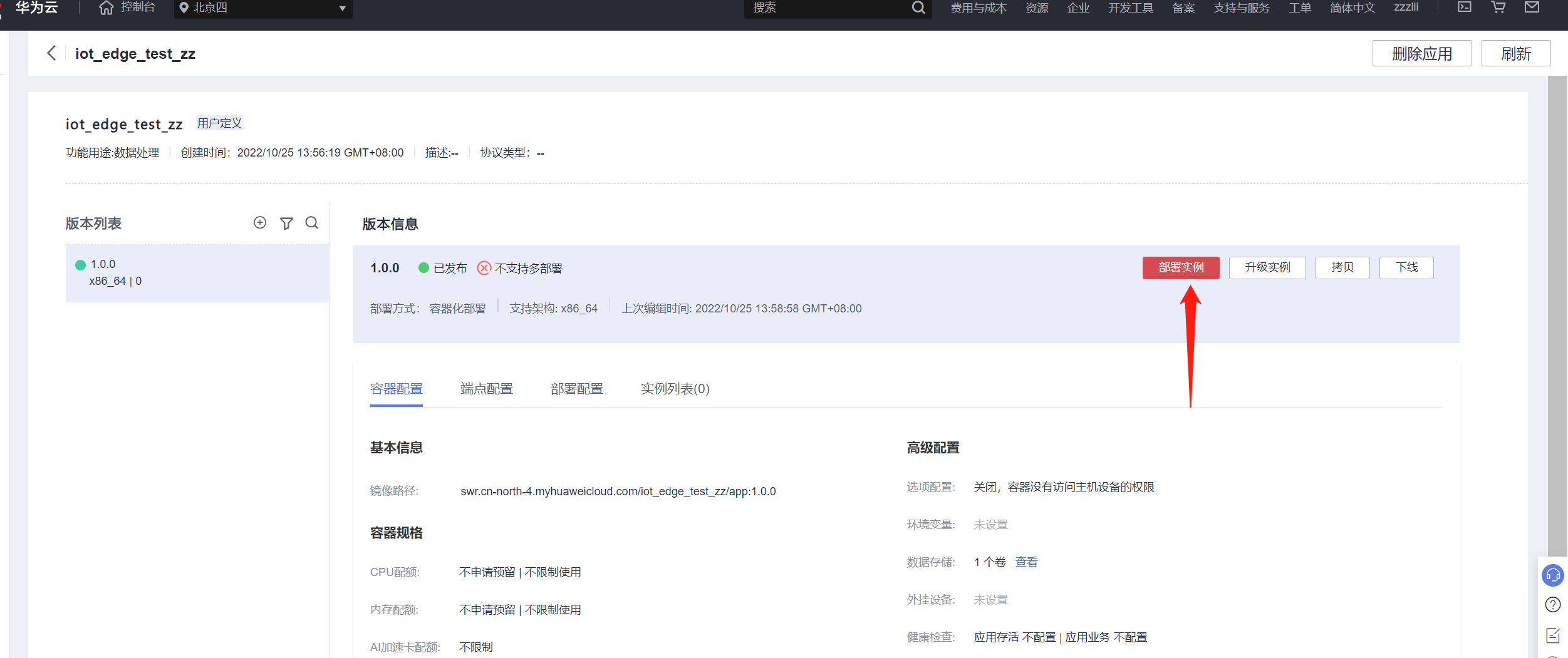The image size is (1568, 658).
Task: Switch to the 容器配置 tab
Action: [x=397, y=389]
